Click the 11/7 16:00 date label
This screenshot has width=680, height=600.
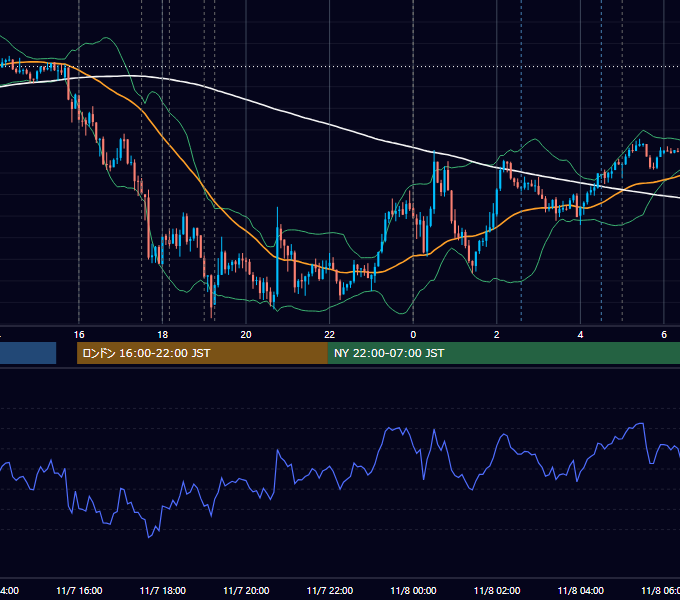click(79, 591)
